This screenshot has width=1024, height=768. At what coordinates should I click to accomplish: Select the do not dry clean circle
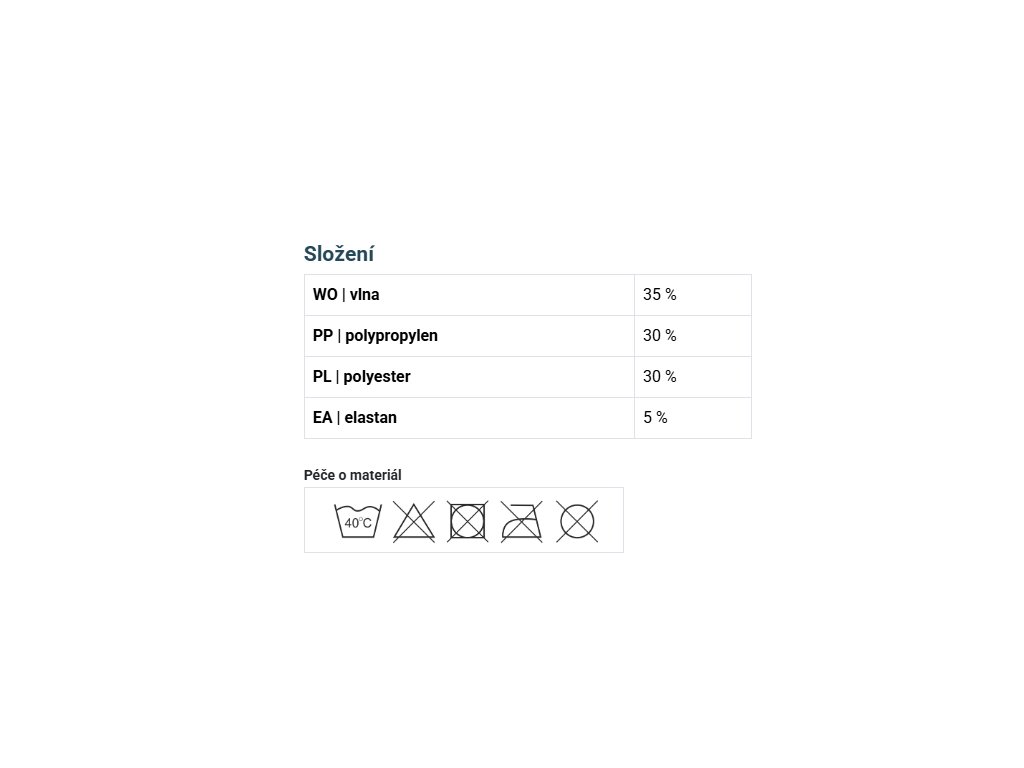tap(577, 521)
